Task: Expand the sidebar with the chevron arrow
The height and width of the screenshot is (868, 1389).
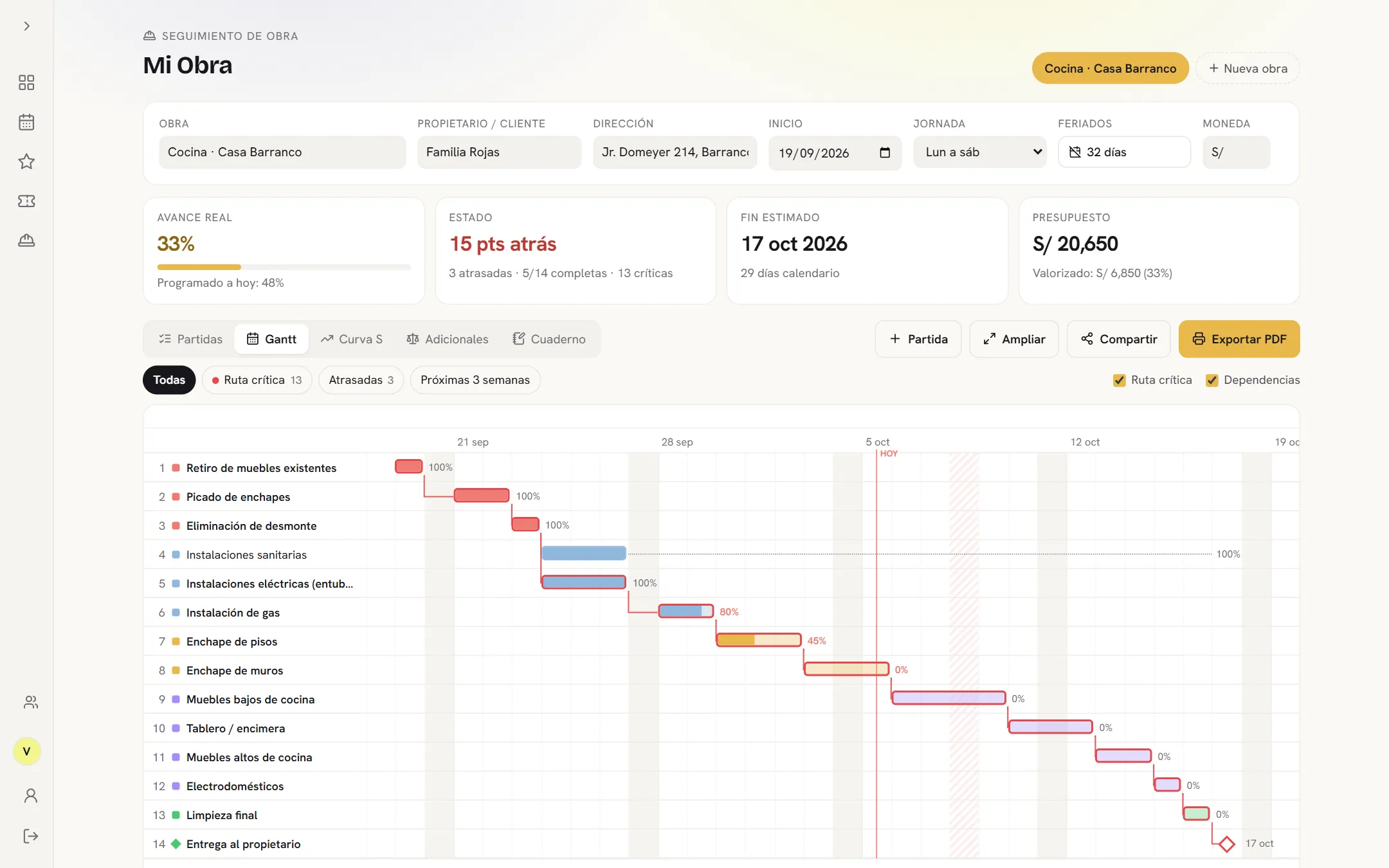Action: click(26, 26)
